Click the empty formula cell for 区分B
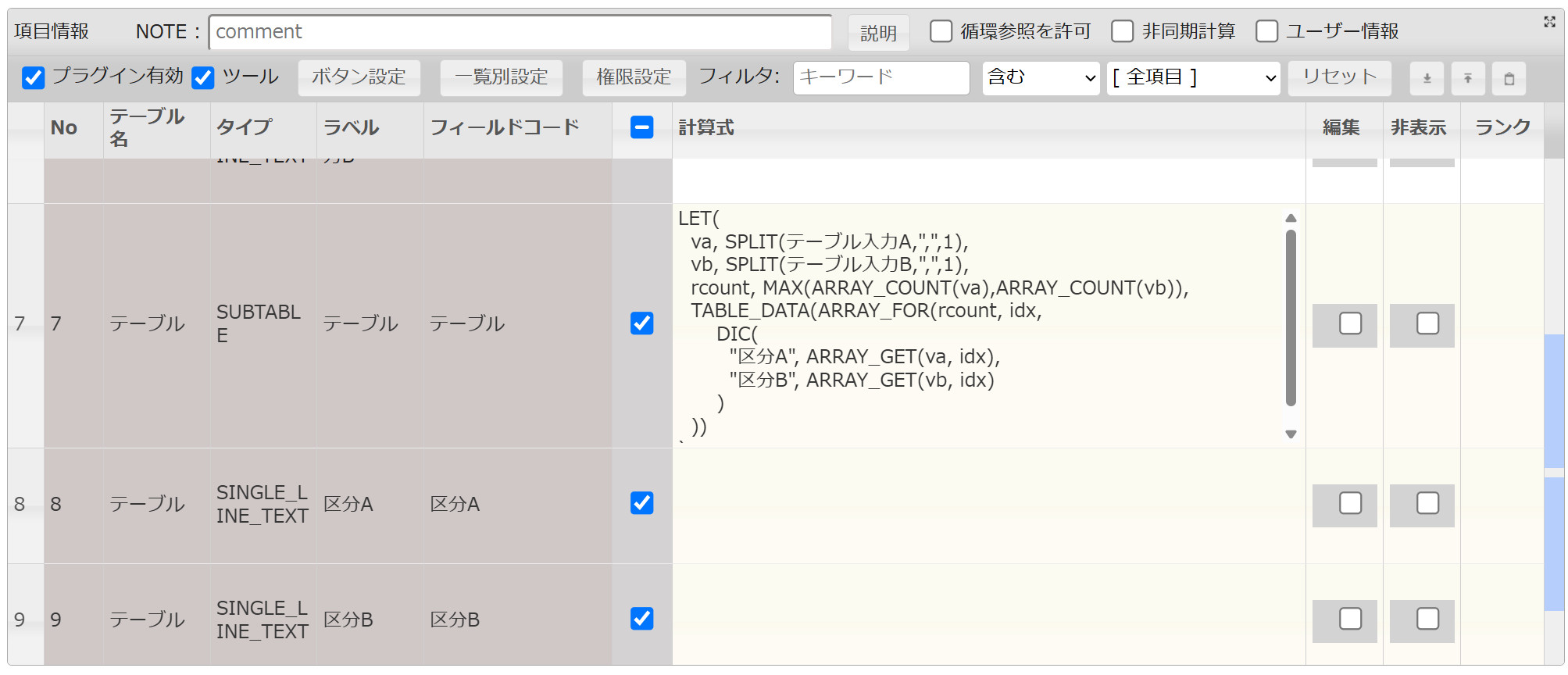 [x=988, y=615]
